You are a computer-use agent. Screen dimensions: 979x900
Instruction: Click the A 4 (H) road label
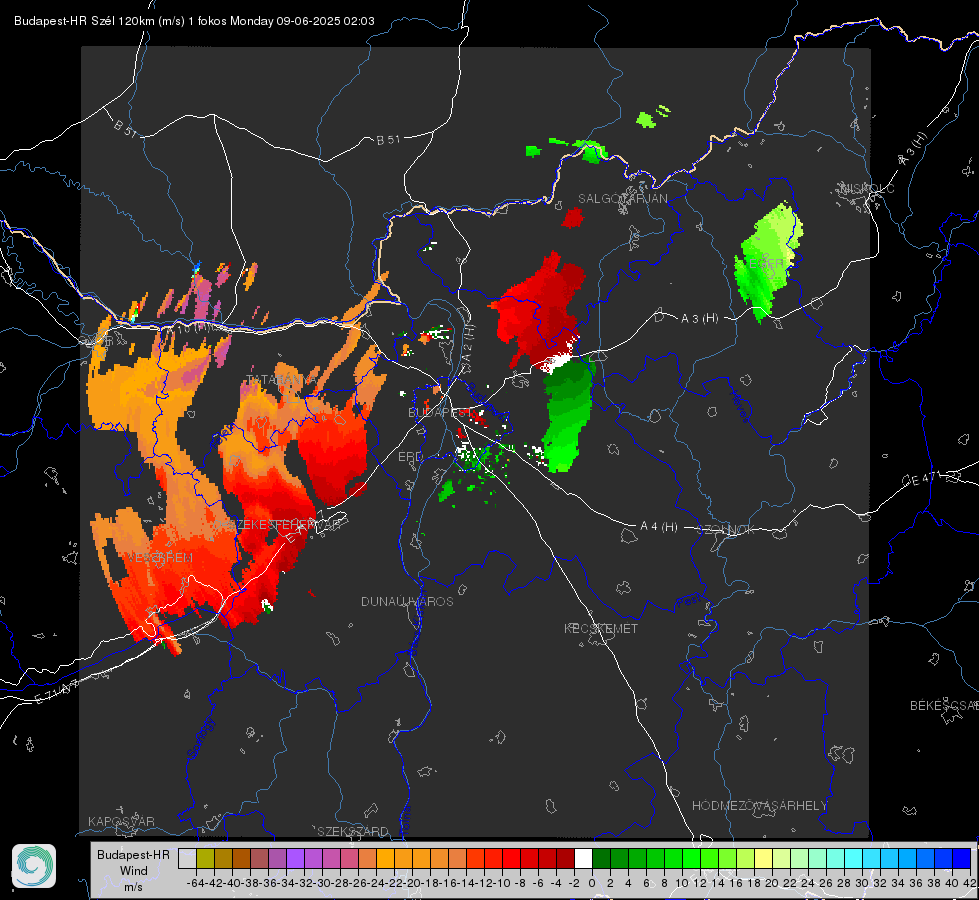click(659, 527)
